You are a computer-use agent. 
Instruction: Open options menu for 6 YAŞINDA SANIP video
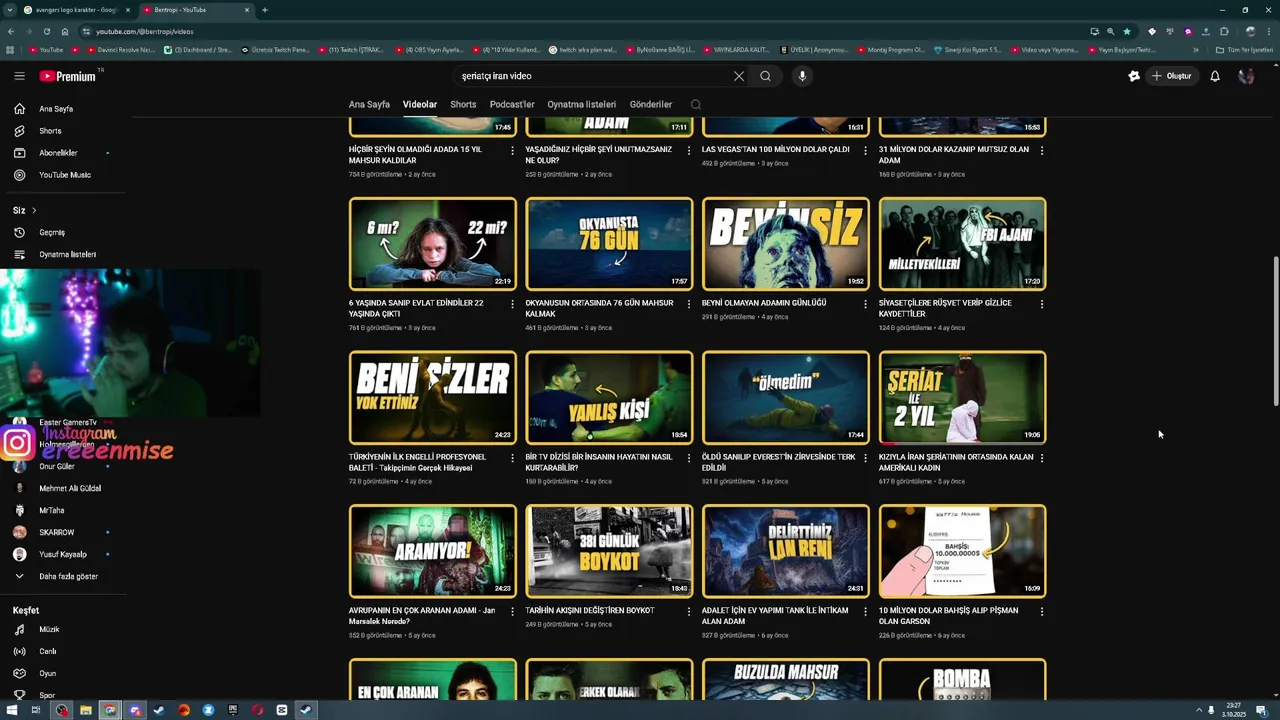click(x=512, y=304)
